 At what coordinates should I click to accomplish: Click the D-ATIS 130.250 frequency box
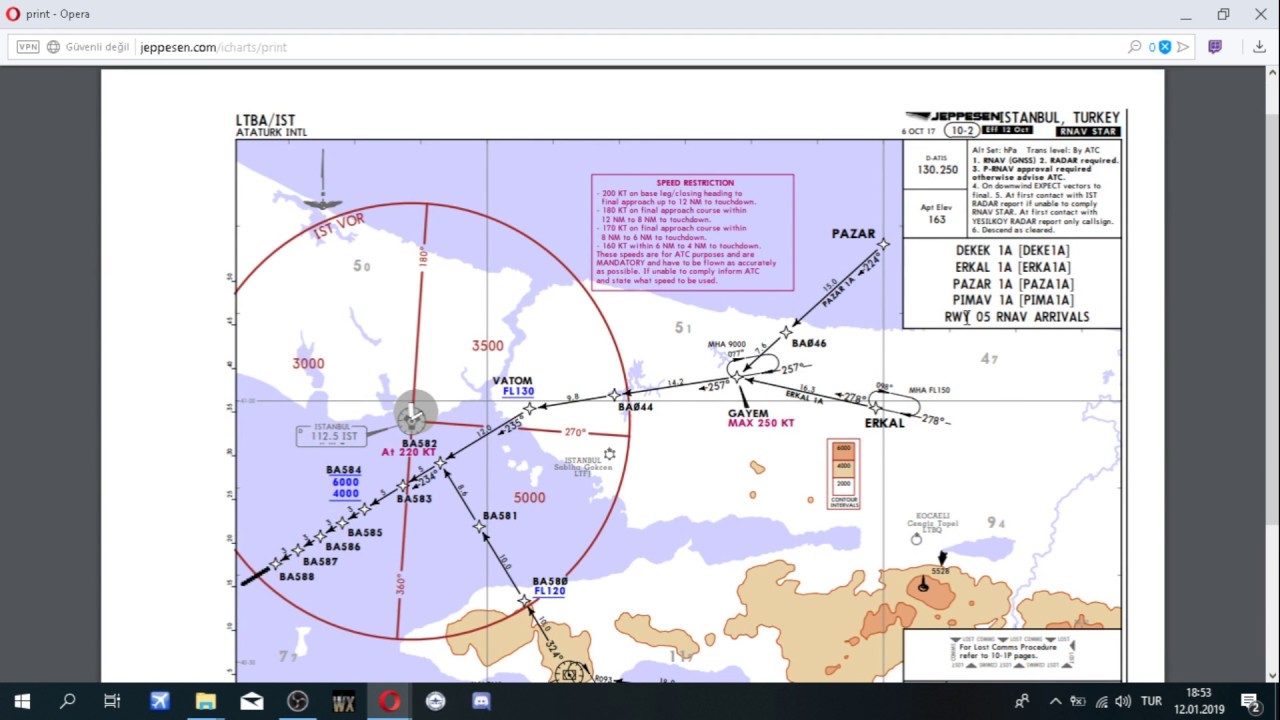(x=936, y=164)
